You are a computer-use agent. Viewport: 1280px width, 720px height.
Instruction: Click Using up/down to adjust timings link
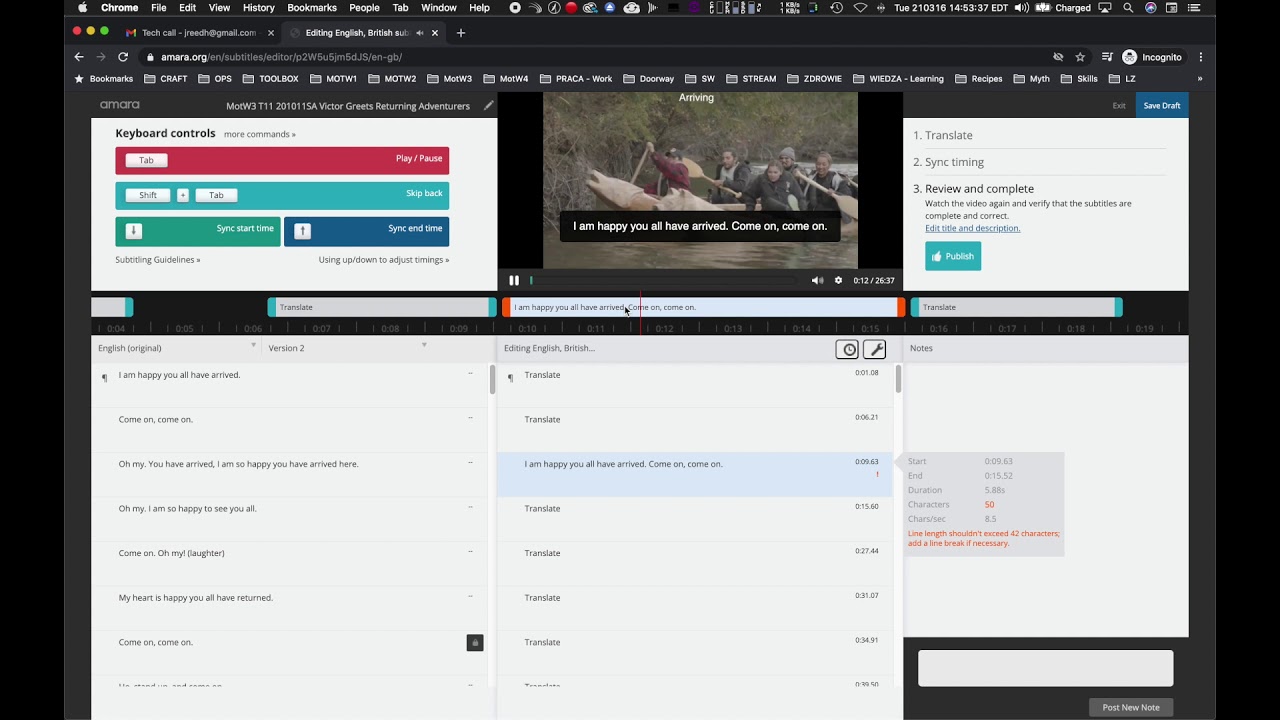pos(384,260)
